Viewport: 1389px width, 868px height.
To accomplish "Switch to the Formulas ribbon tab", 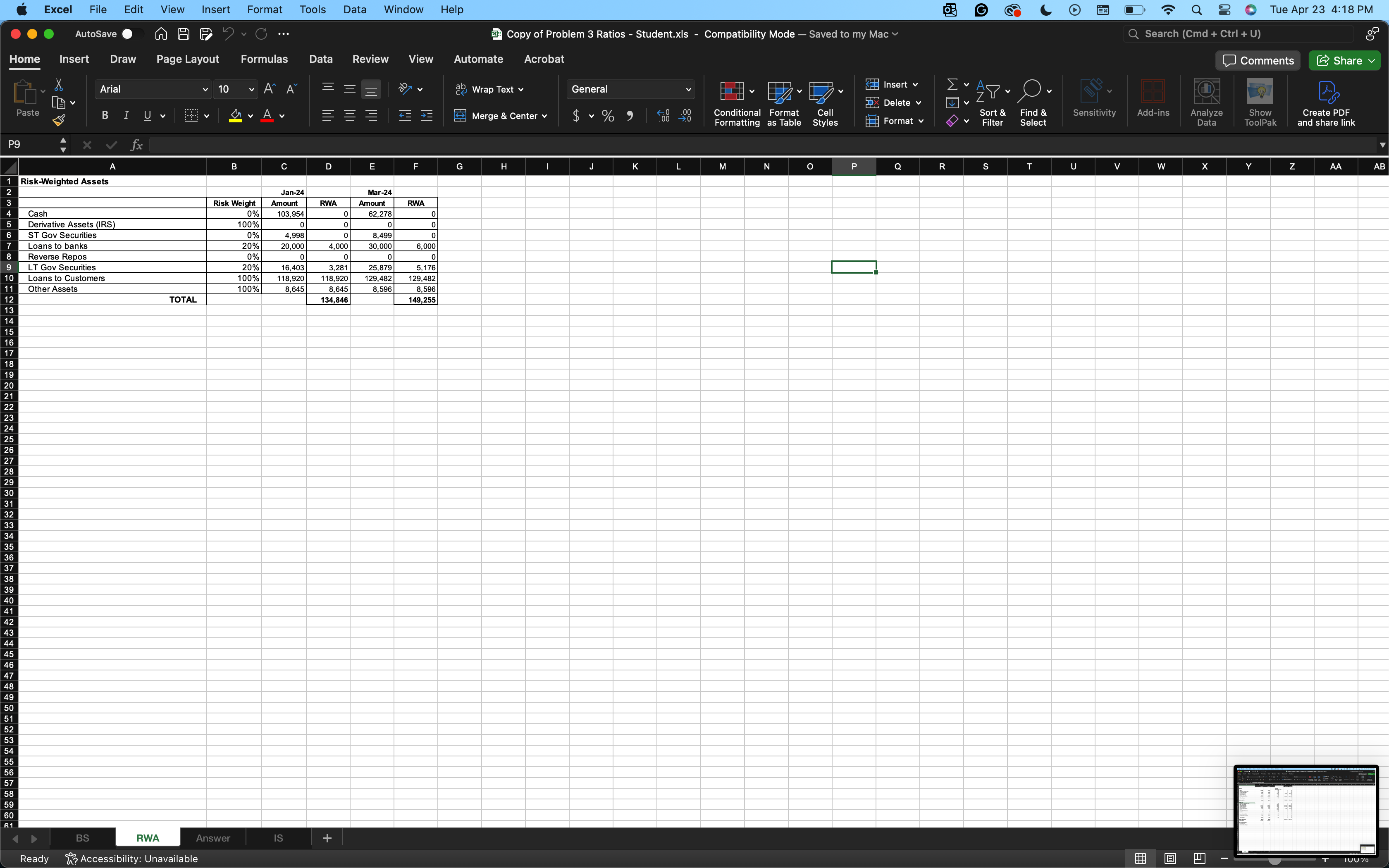I will click(x=264, y=59).
